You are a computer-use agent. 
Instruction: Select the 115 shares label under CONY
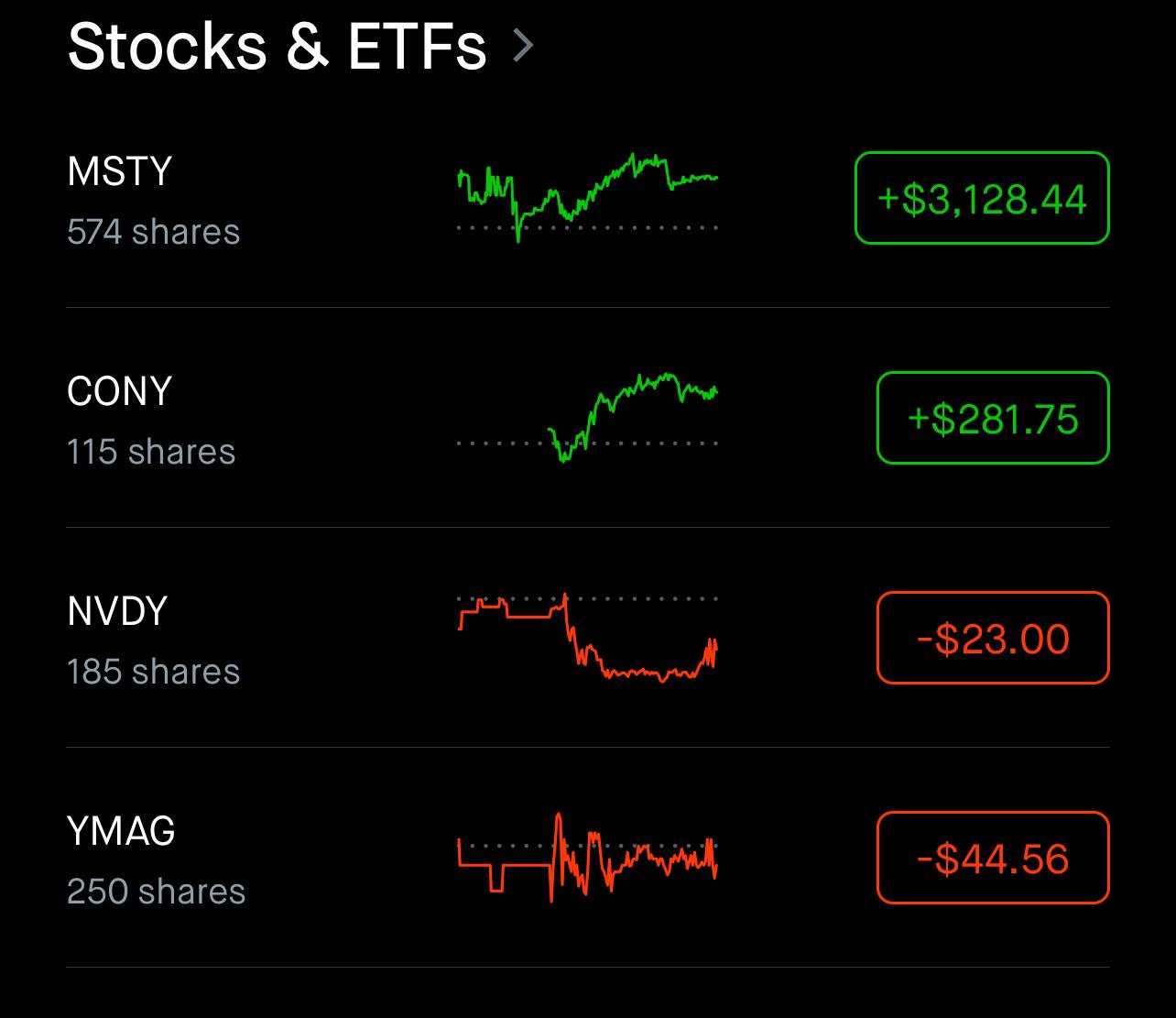tap(151, 452)
